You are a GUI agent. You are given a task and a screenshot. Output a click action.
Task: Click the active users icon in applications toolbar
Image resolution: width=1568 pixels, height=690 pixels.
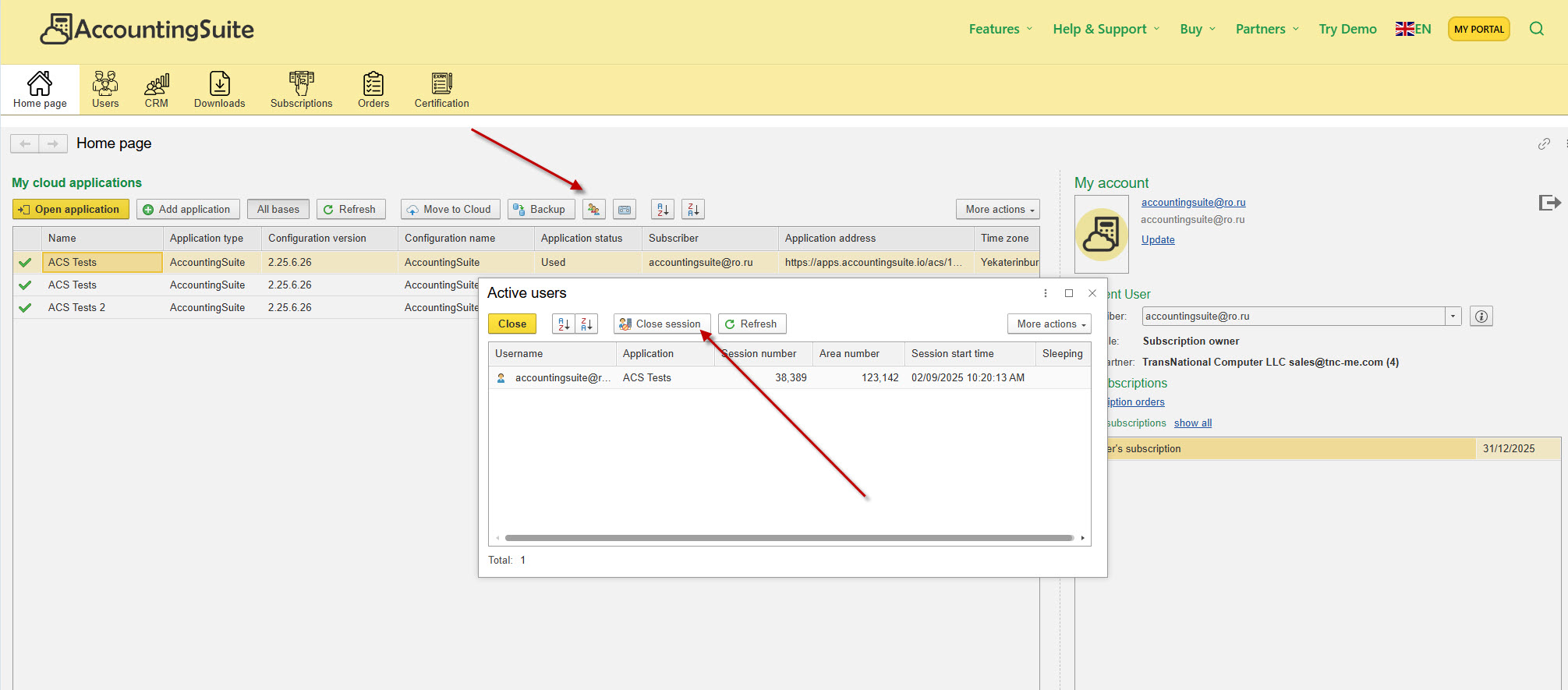[594, 209]
